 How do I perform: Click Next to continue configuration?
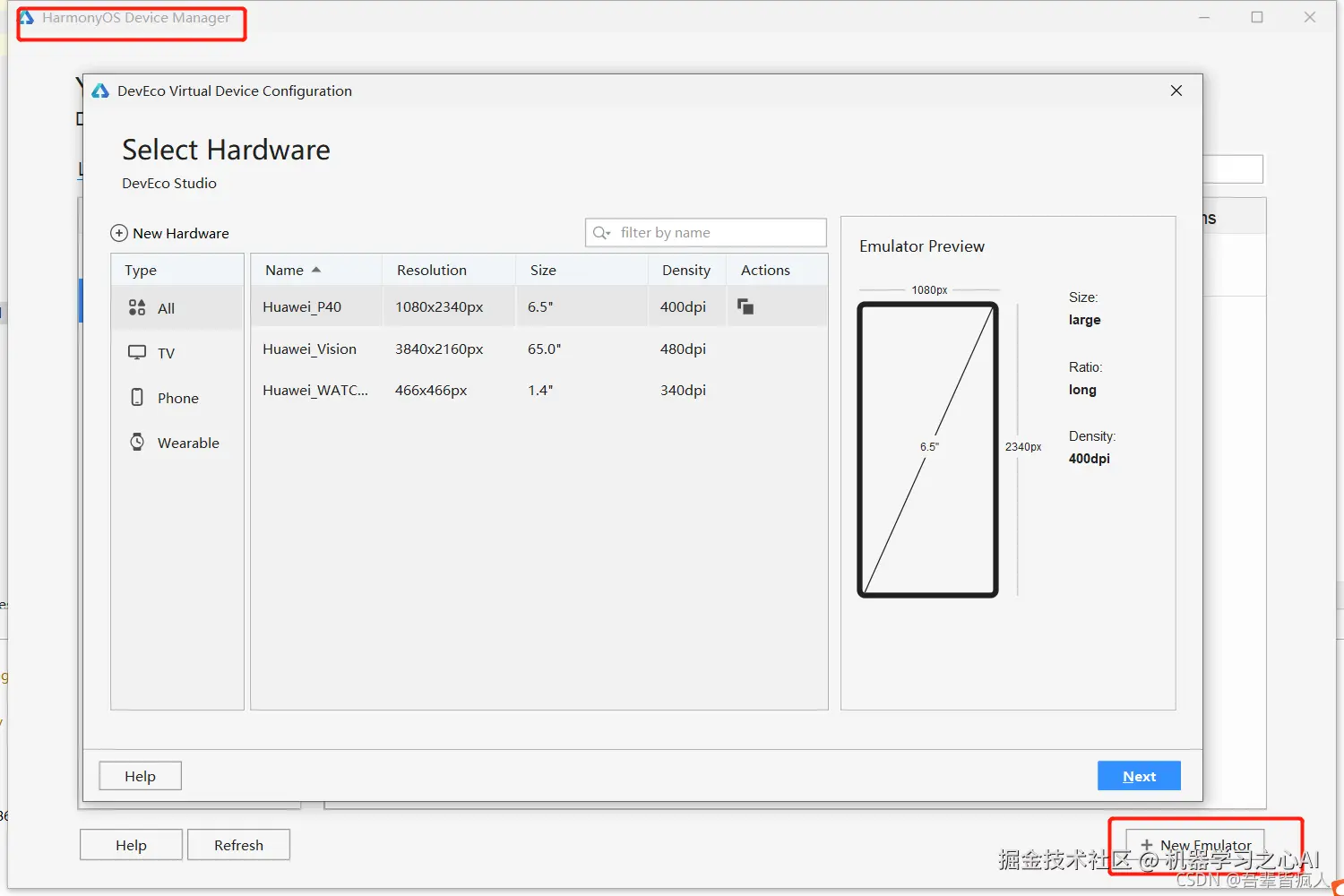pyautogui.click(x=1139, y=776)
